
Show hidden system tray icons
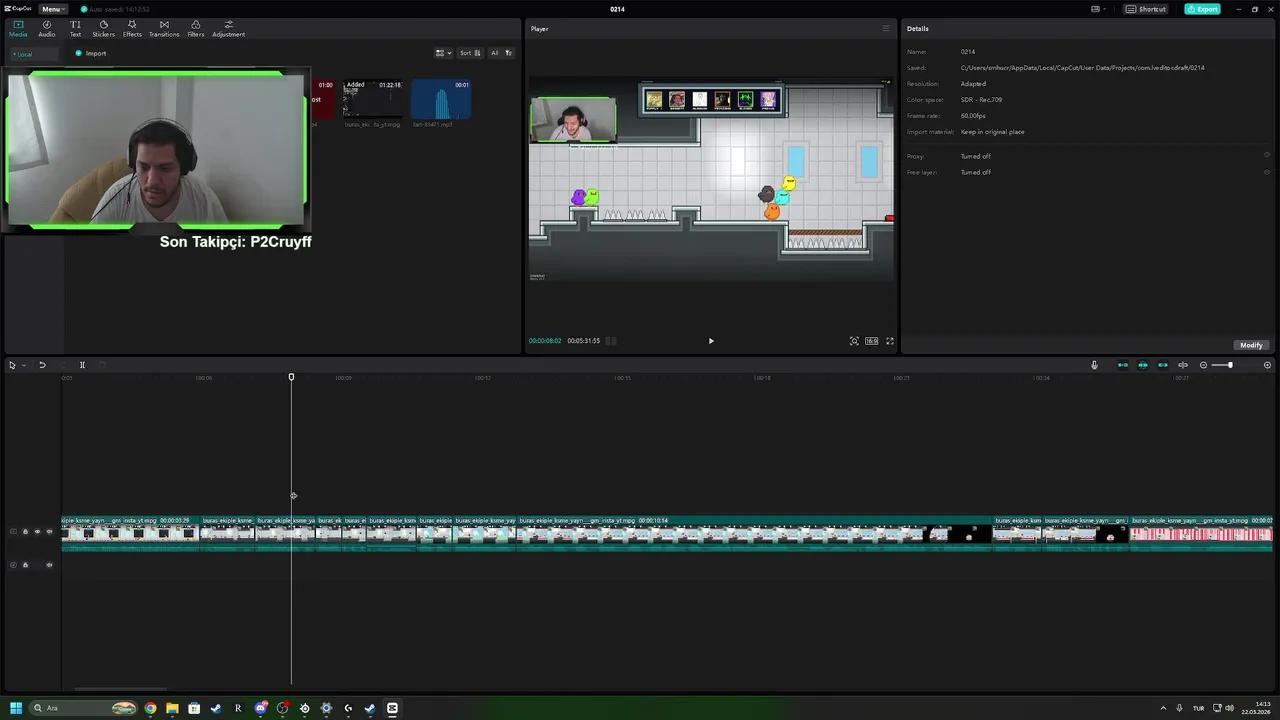[1163, 708]
